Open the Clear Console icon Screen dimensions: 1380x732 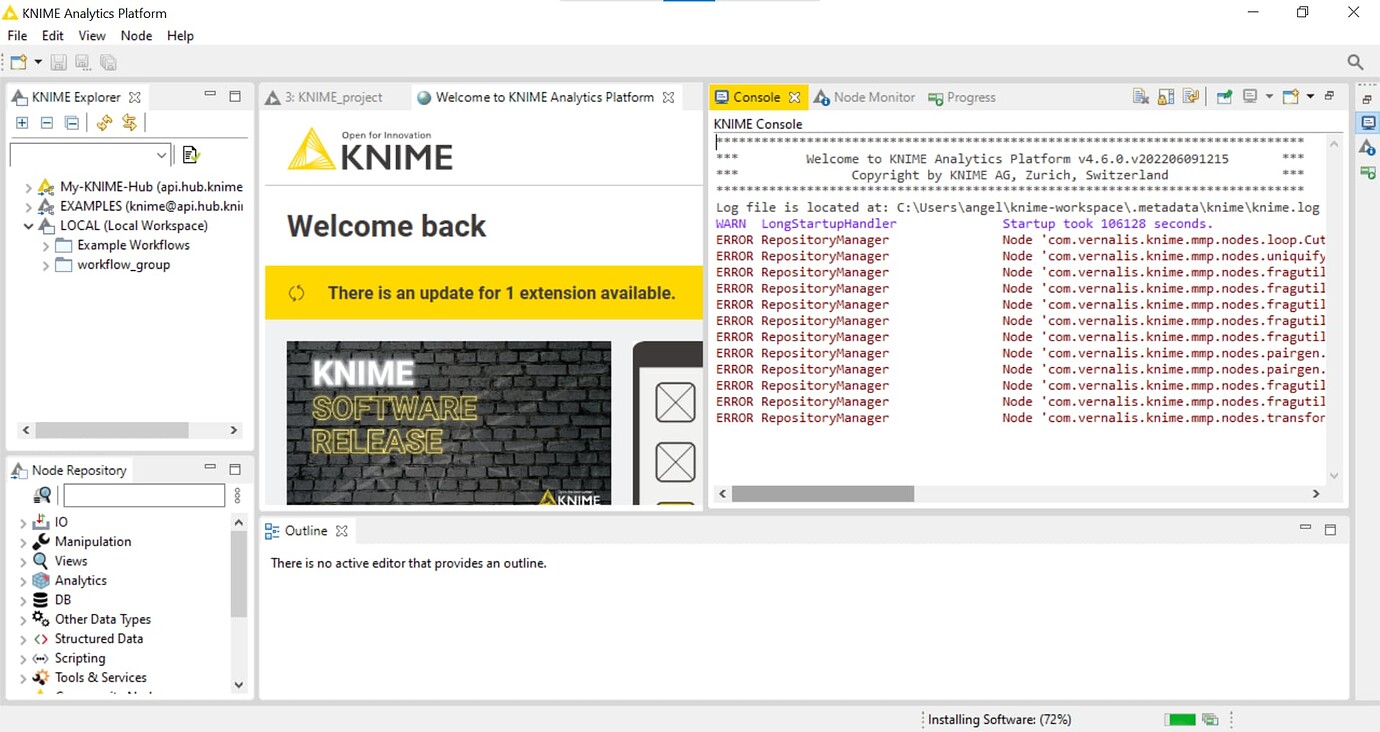[1141, 96]
